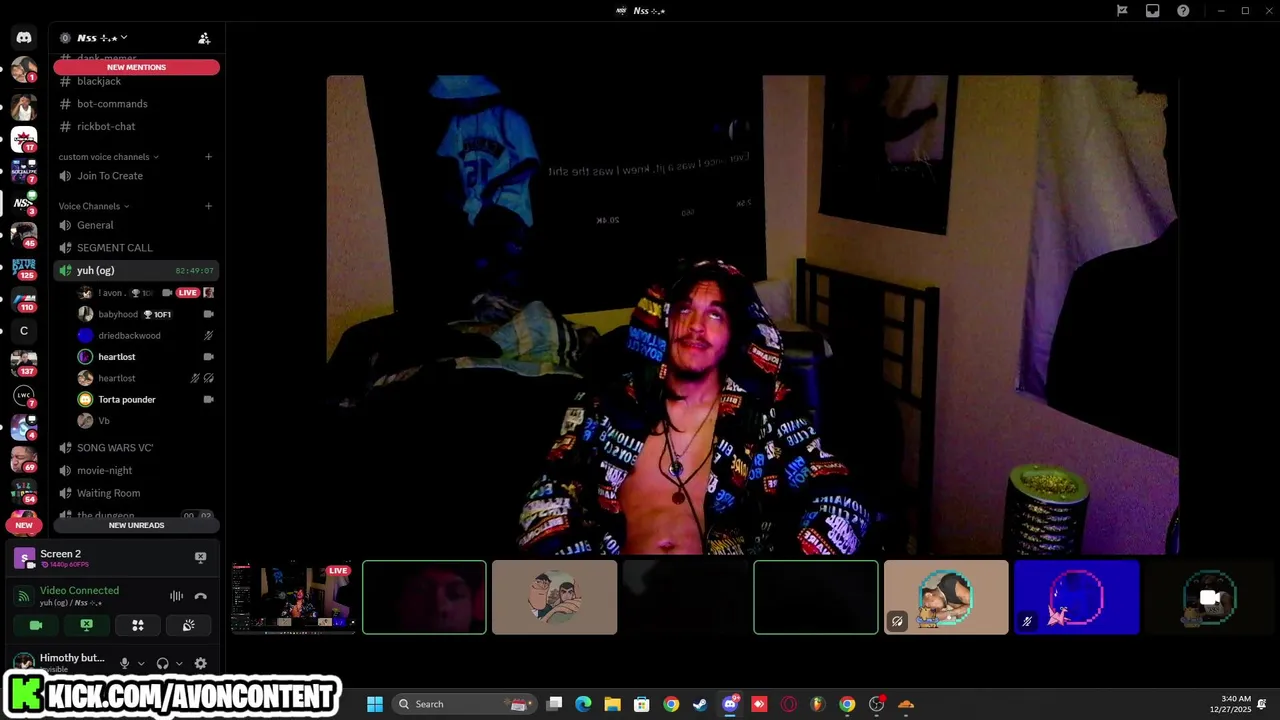Image resolution: width=1280 pixels, height=720 pixels.
Task: Open the Discord help question-mark icon
Action: click(x=1183, y=11)
